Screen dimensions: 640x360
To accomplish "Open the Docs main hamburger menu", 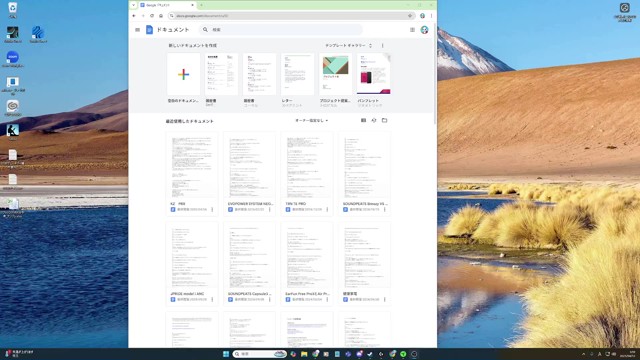I will click(x=138, y=30).
